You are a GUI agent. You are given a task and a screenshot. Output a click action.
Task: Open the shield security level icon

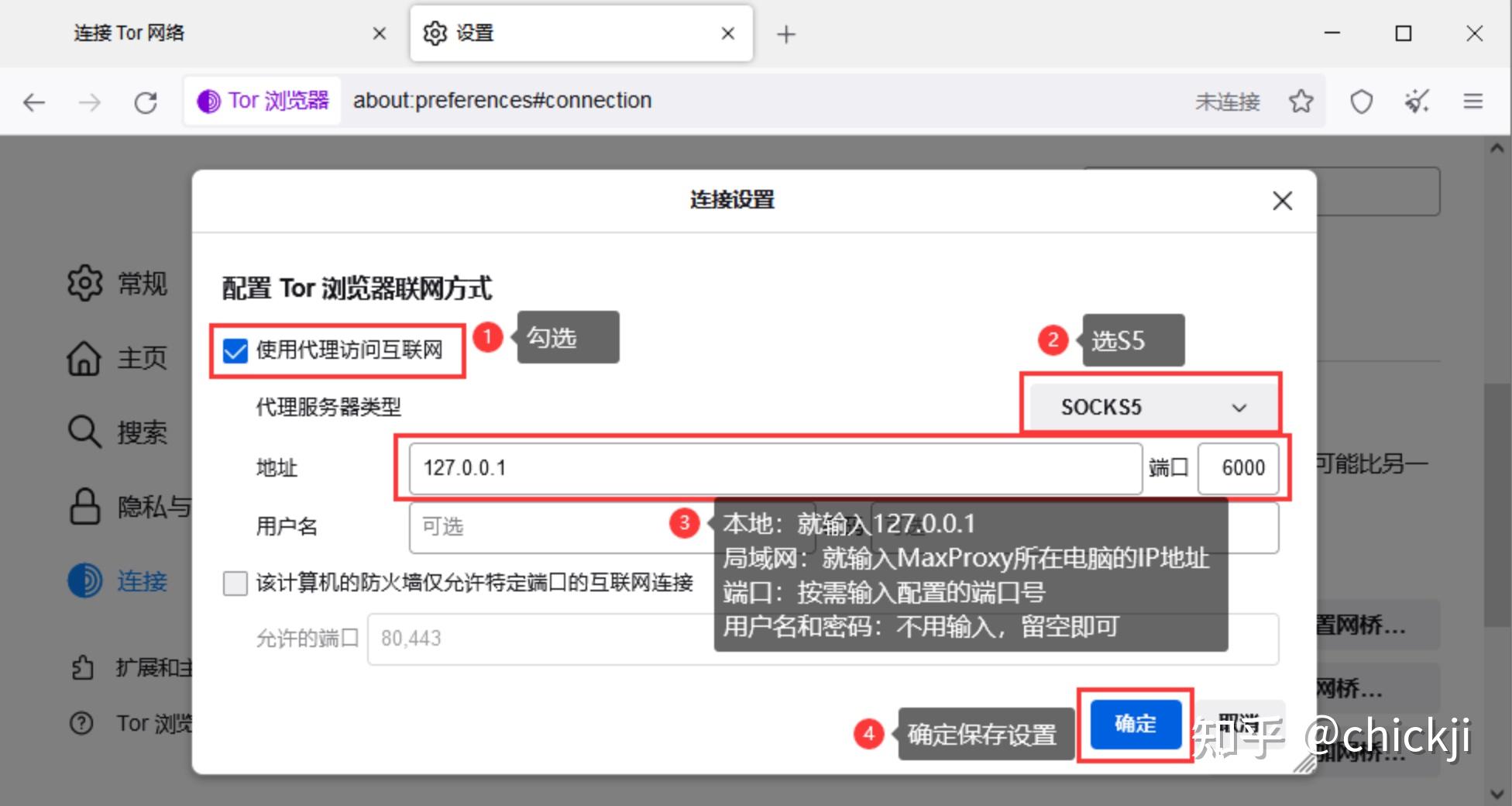(x=1361, y=101)
